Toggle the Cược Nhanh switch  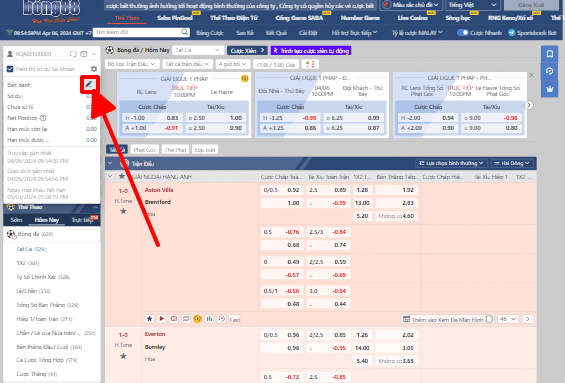click(462, 32)
